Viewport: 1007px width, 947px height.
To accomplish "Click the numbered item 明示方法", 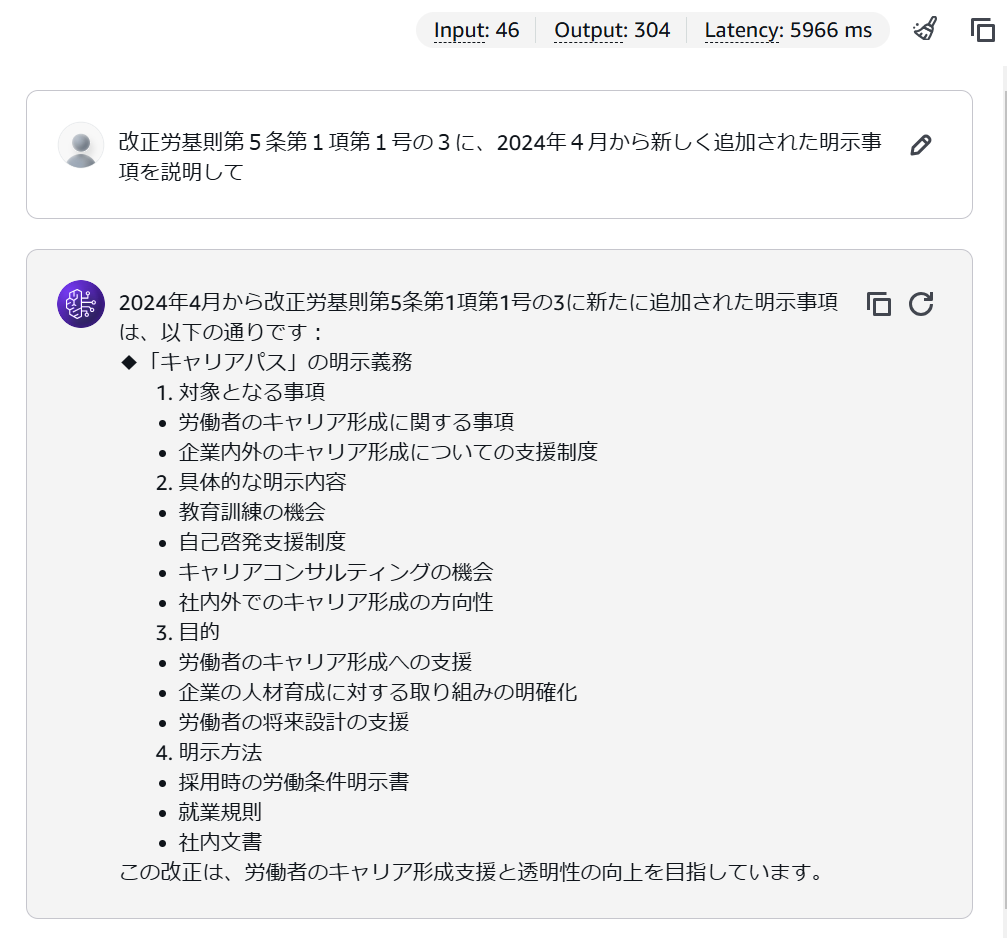I will click(x=217, y=752).
